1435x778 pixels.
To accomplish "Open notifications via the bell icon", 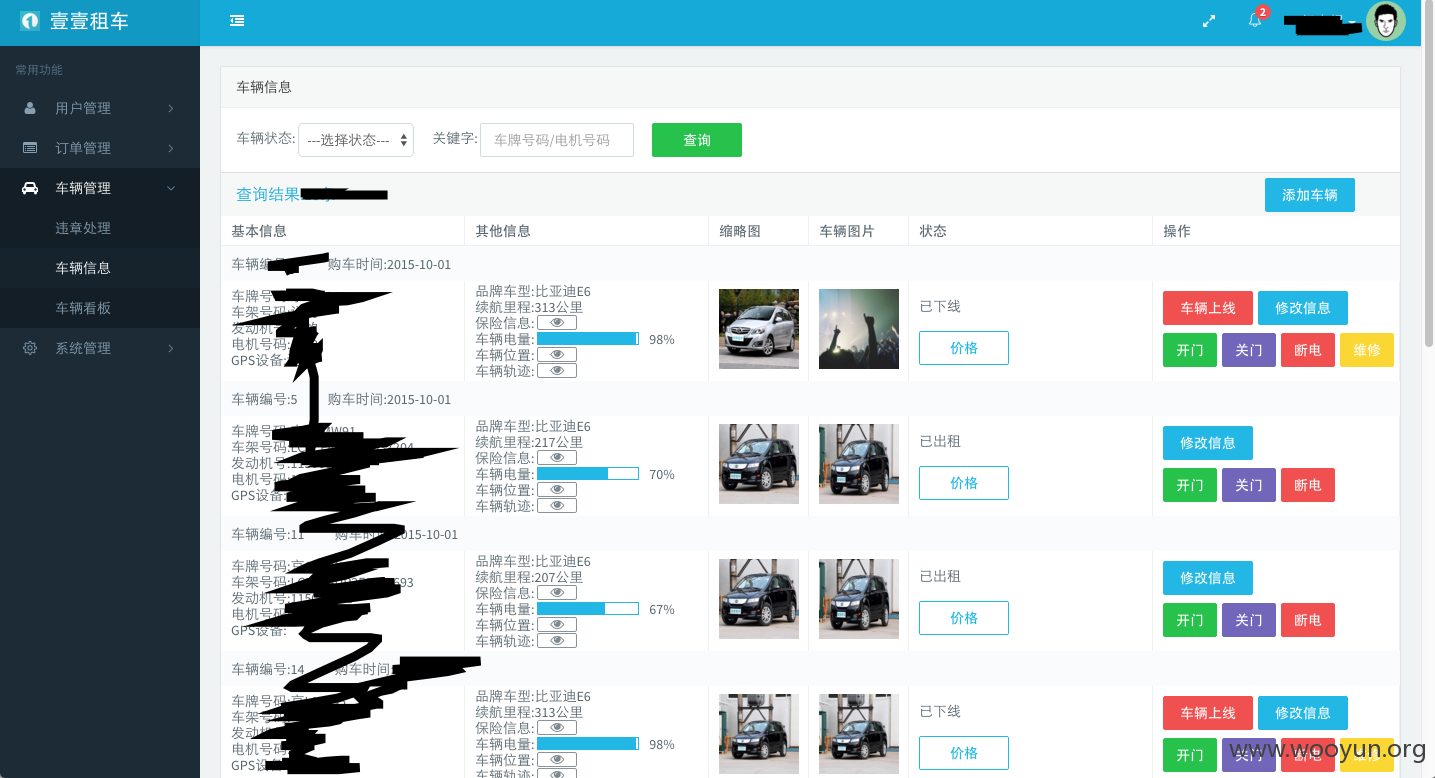I will coord(1255,20).
